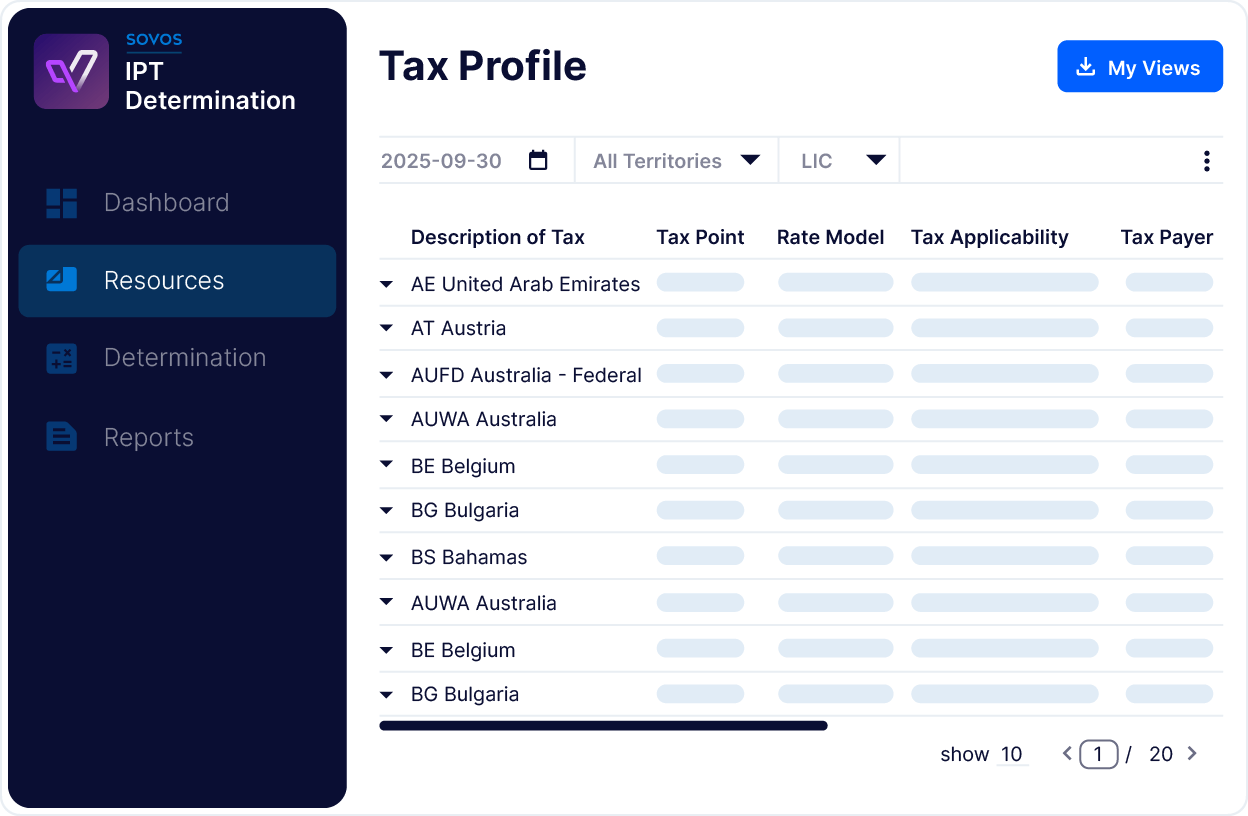
Task: Expand the BS Bahamas row
Action: (x=387, y=557)
